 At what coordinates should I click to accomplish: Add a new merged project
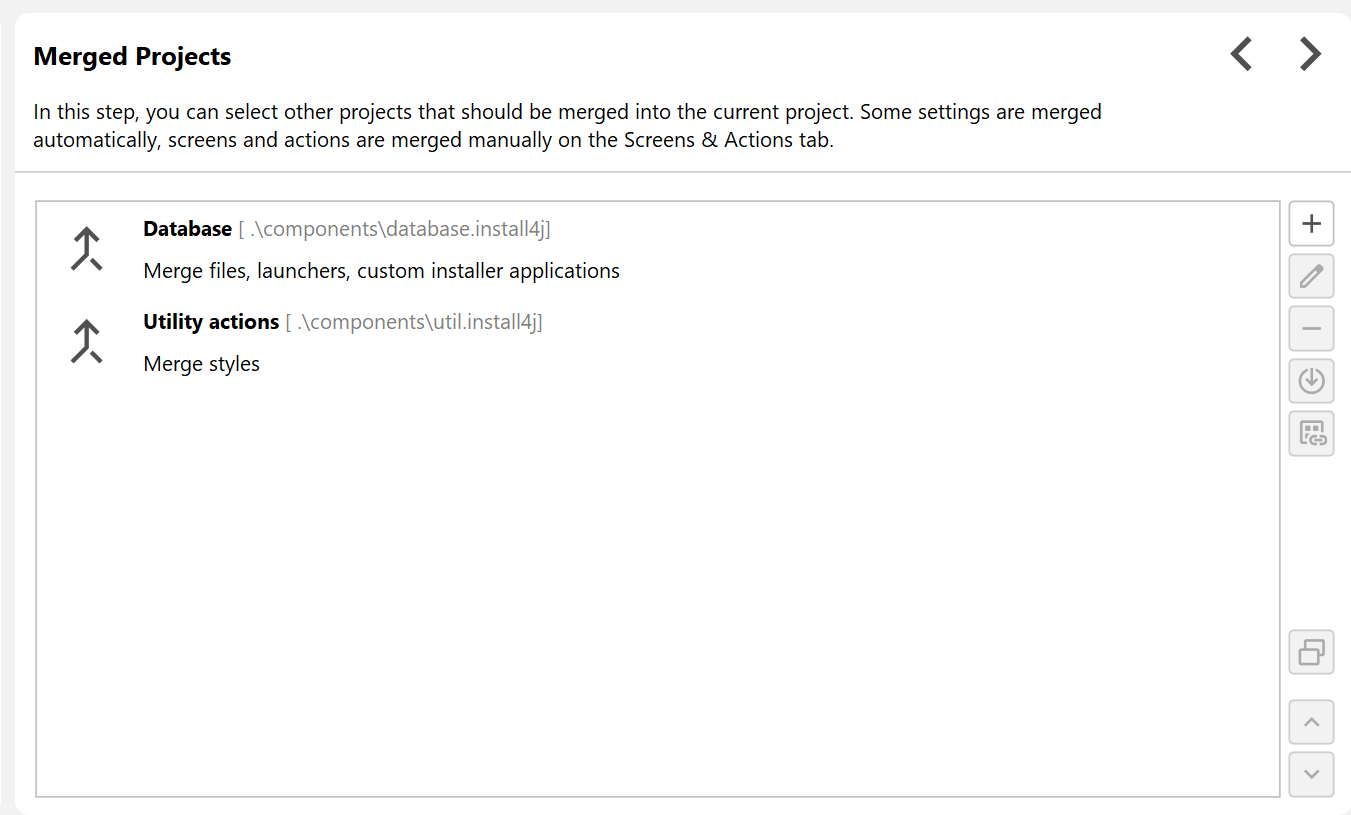coord(1311,223)
